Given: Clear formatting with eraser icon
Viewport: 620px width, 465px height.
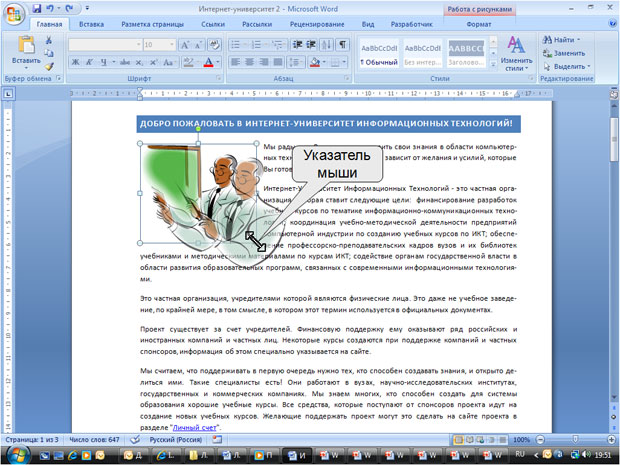Looking at the screenshot, I should point(215,45).
